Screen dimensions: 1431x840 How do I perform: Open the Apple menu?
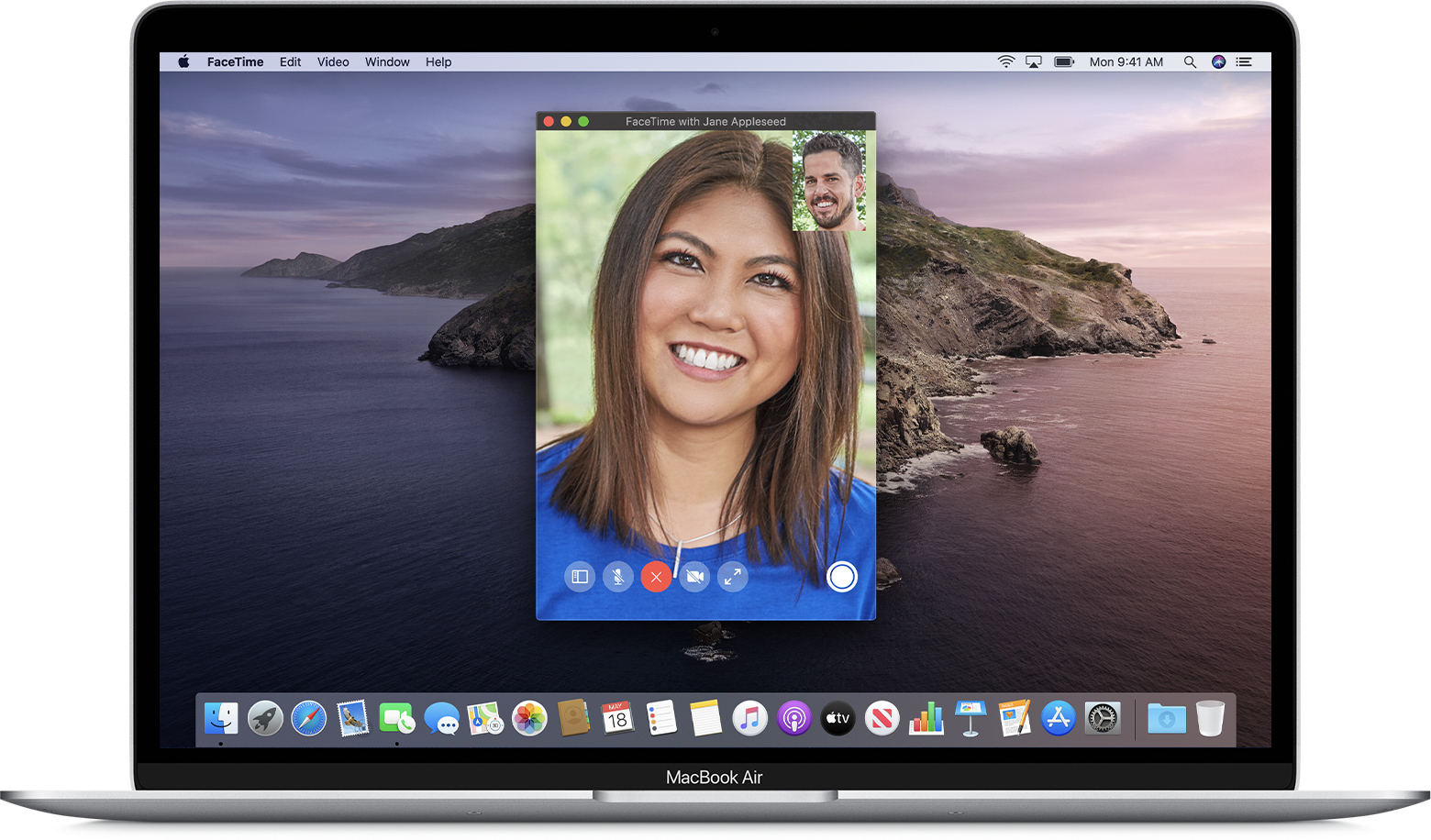click(183, 61)
